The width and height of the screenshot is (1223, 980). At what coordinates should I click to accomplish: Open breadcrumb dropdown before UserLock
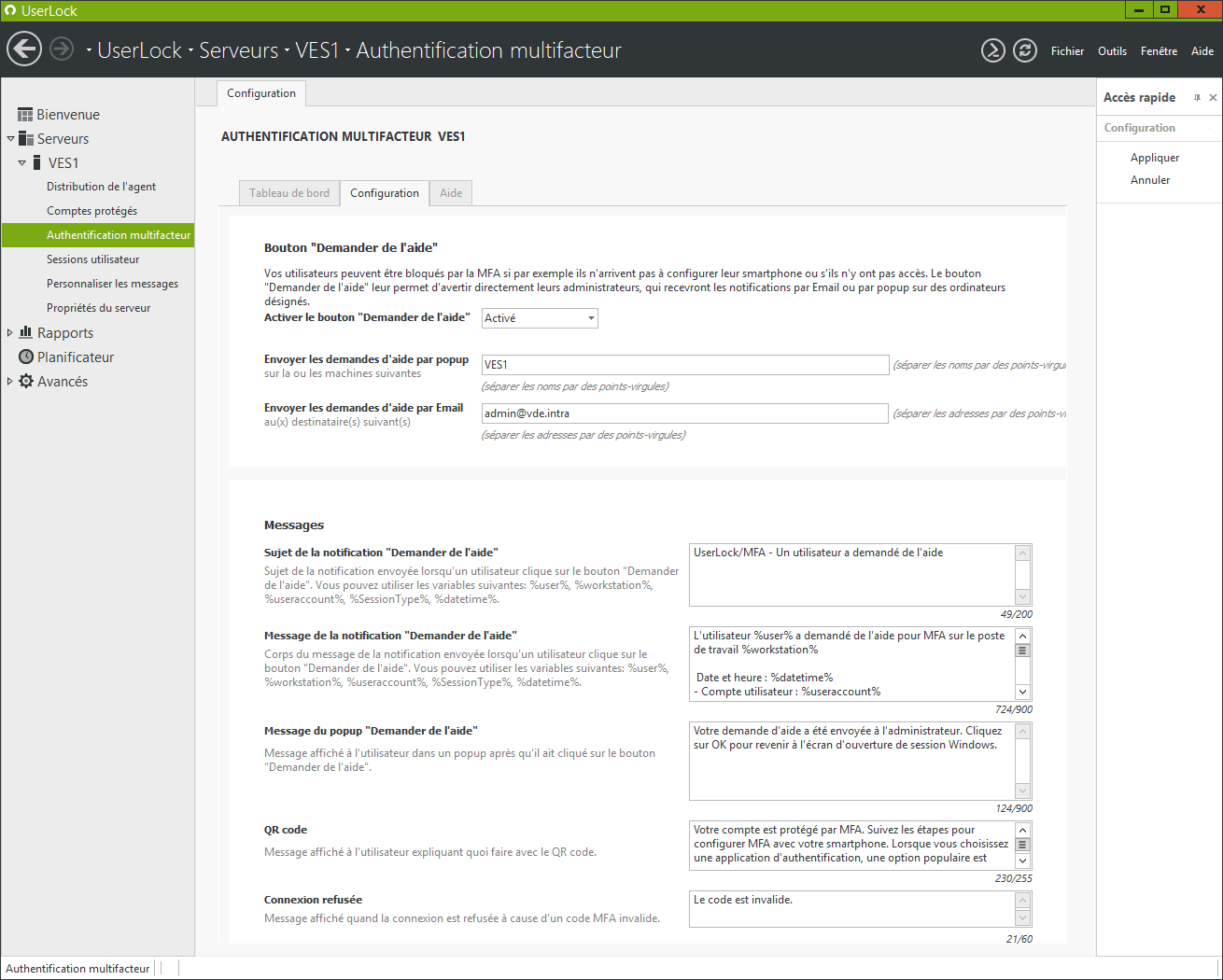(x=90, y=50)
